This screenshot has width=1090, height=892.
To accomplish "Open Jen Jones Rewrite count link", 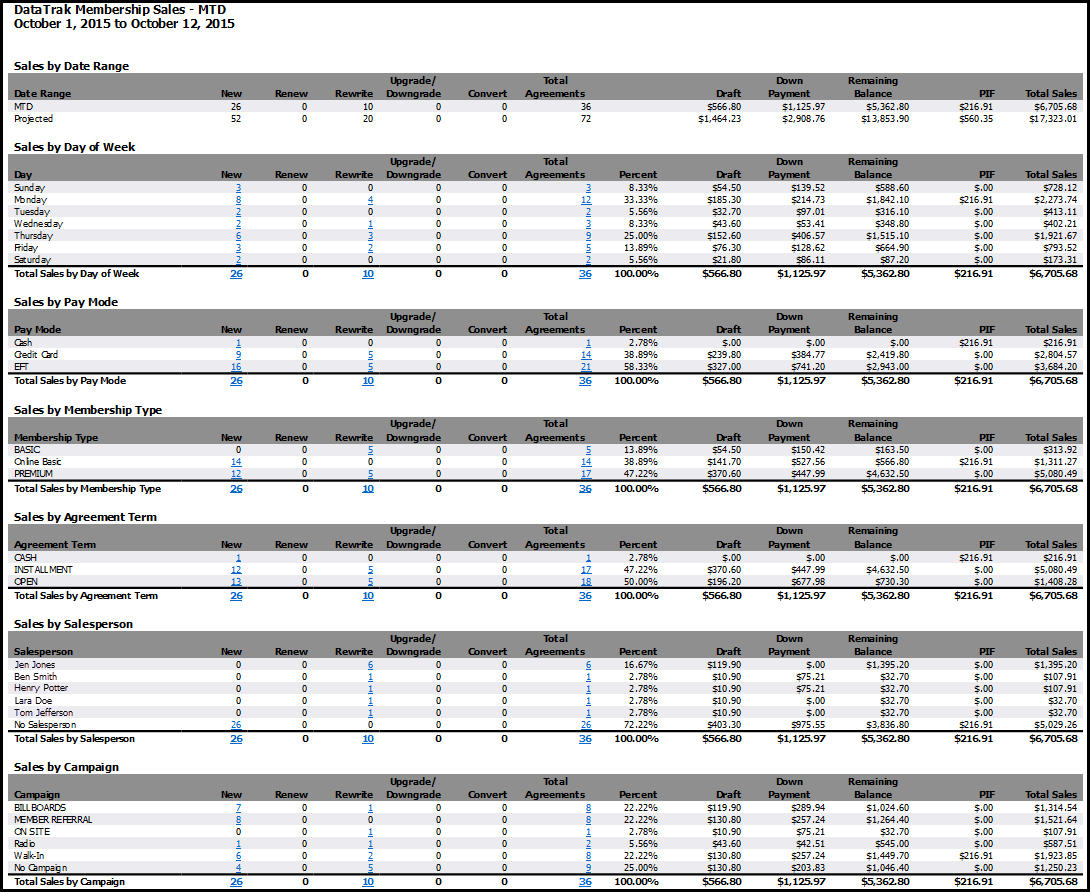I will point(370,665).
